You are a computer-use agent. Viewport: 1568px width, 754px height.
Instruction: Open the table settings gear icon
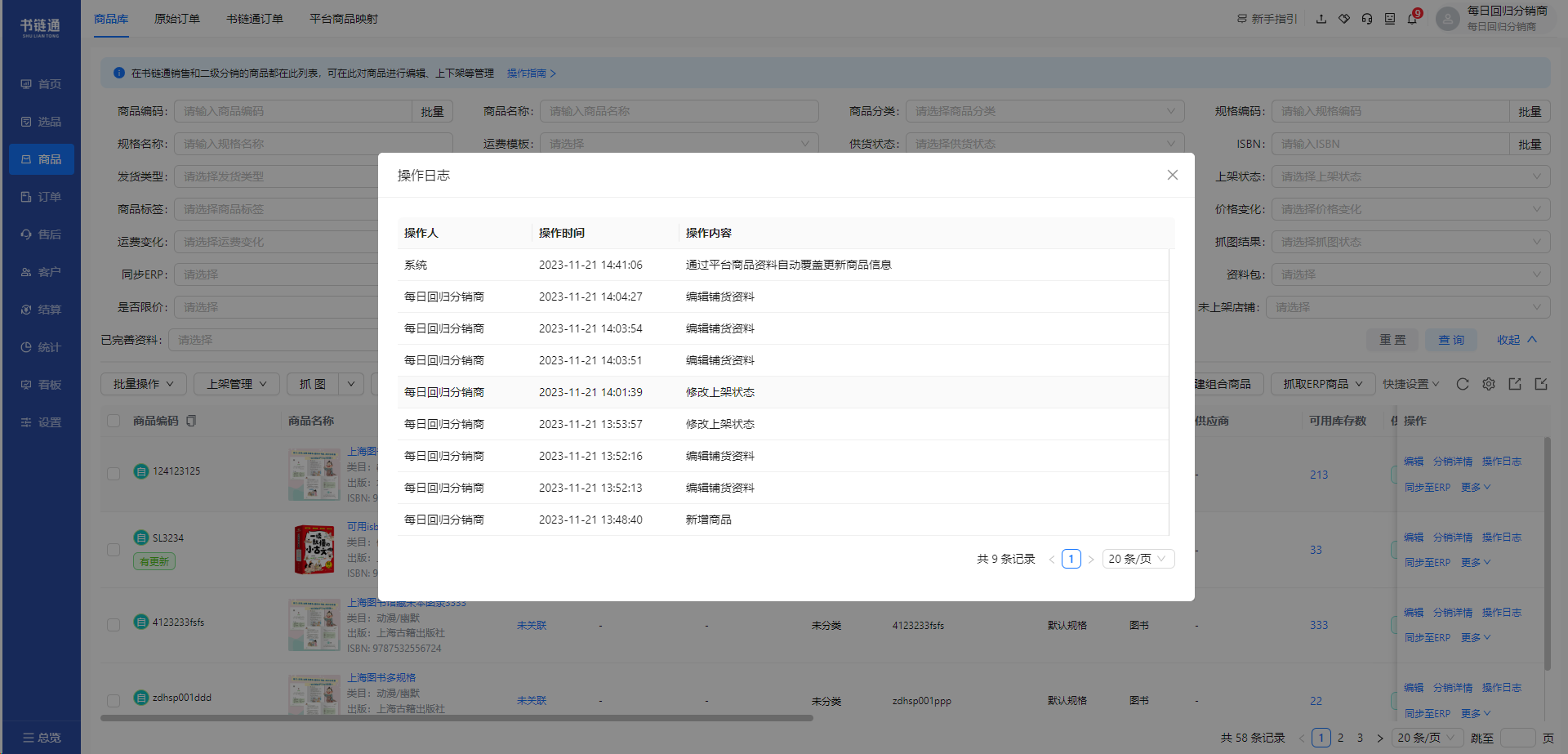[x=1489, y=384]
